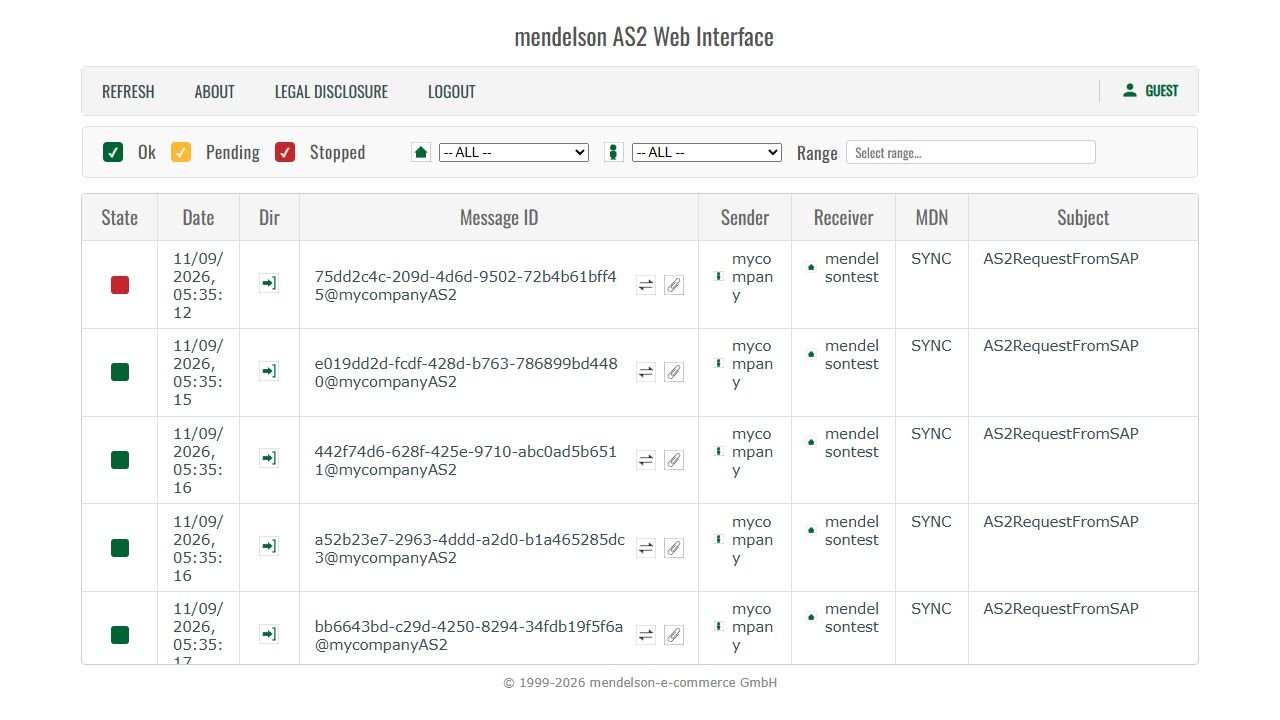Open the local station ALL dropdown
Image resolution: width=1280 pixels, height=720 pixels.
click(x=514, y=152)
